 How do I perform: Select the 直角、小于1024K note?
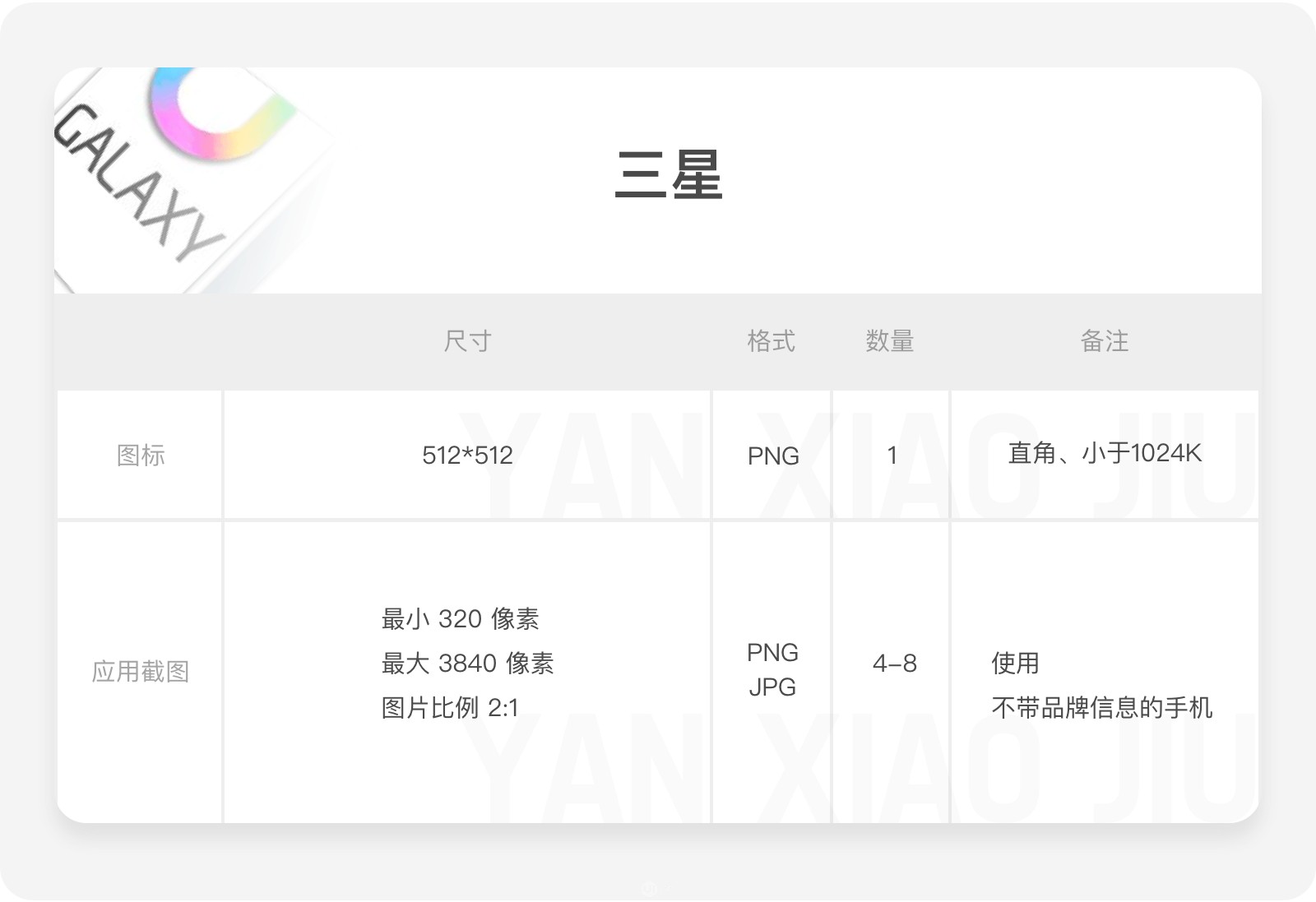pyautogui.click(x=1105, y=453)
